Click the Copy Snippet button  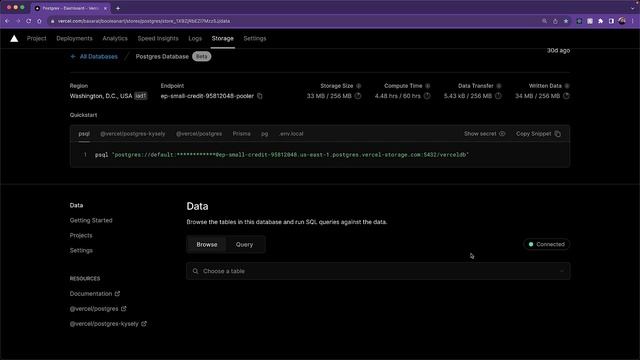[x=538, y=134]
